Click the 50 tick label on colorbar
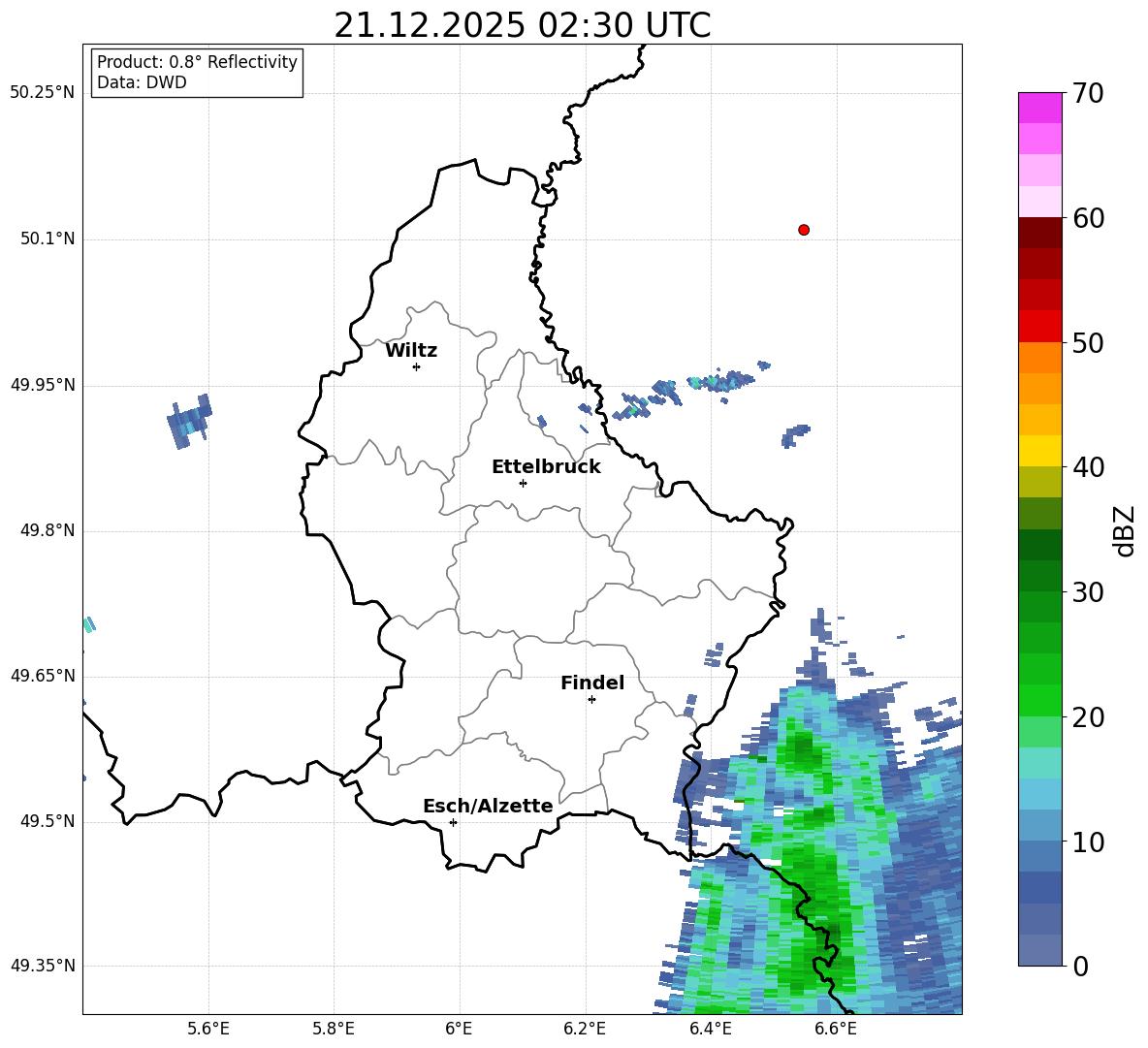Viewport: 1148px width, 1048px height. [1088, 343]
